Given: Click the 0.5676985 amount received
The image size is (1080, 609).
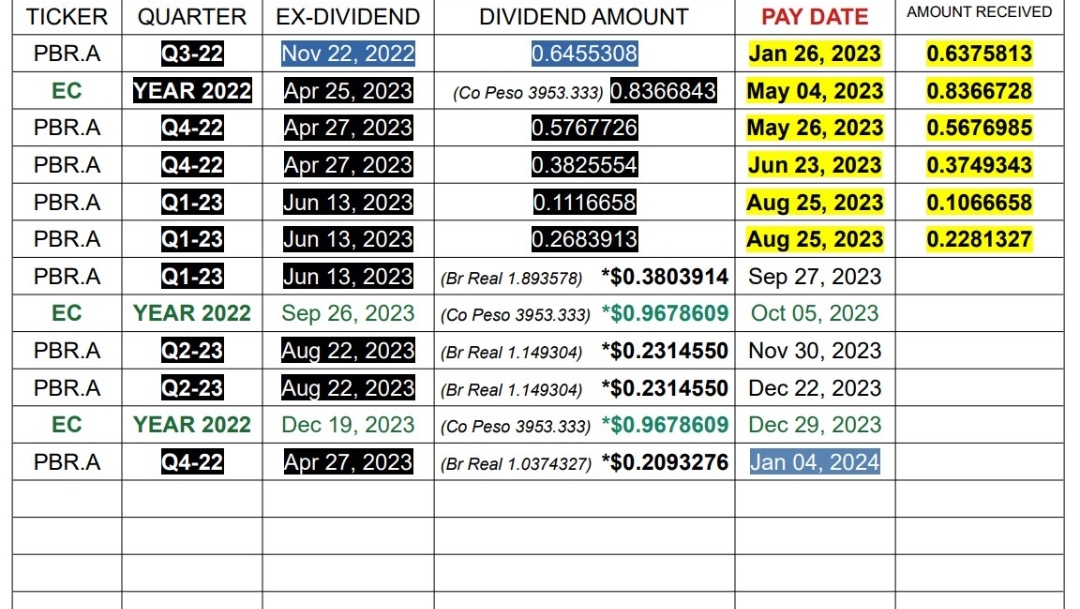Looking at the screenshot, I should click(x=979, y=127).
